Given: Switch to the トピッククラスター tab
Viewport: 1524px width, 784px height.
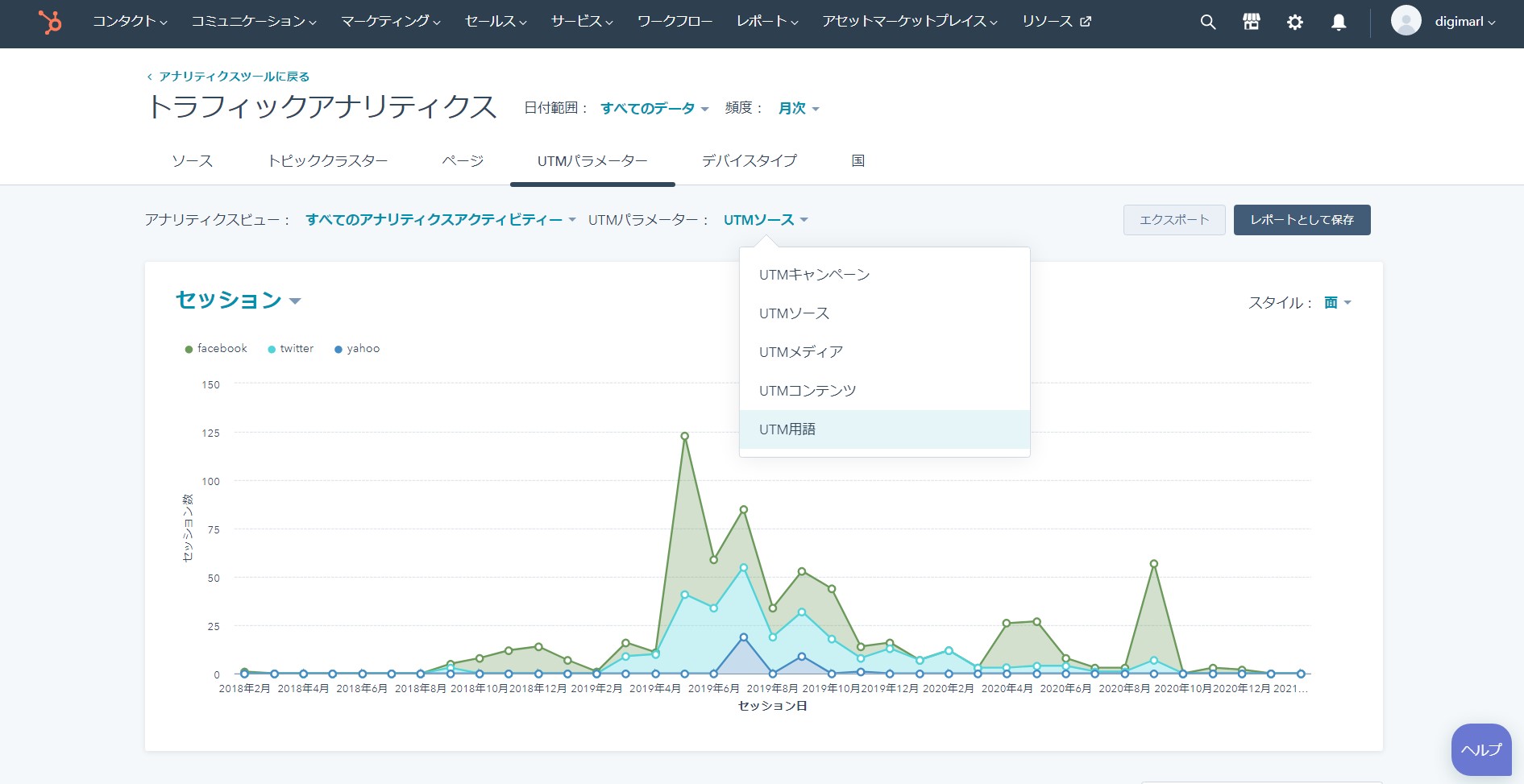Looking at the screenshot, I should coord(327,161).
